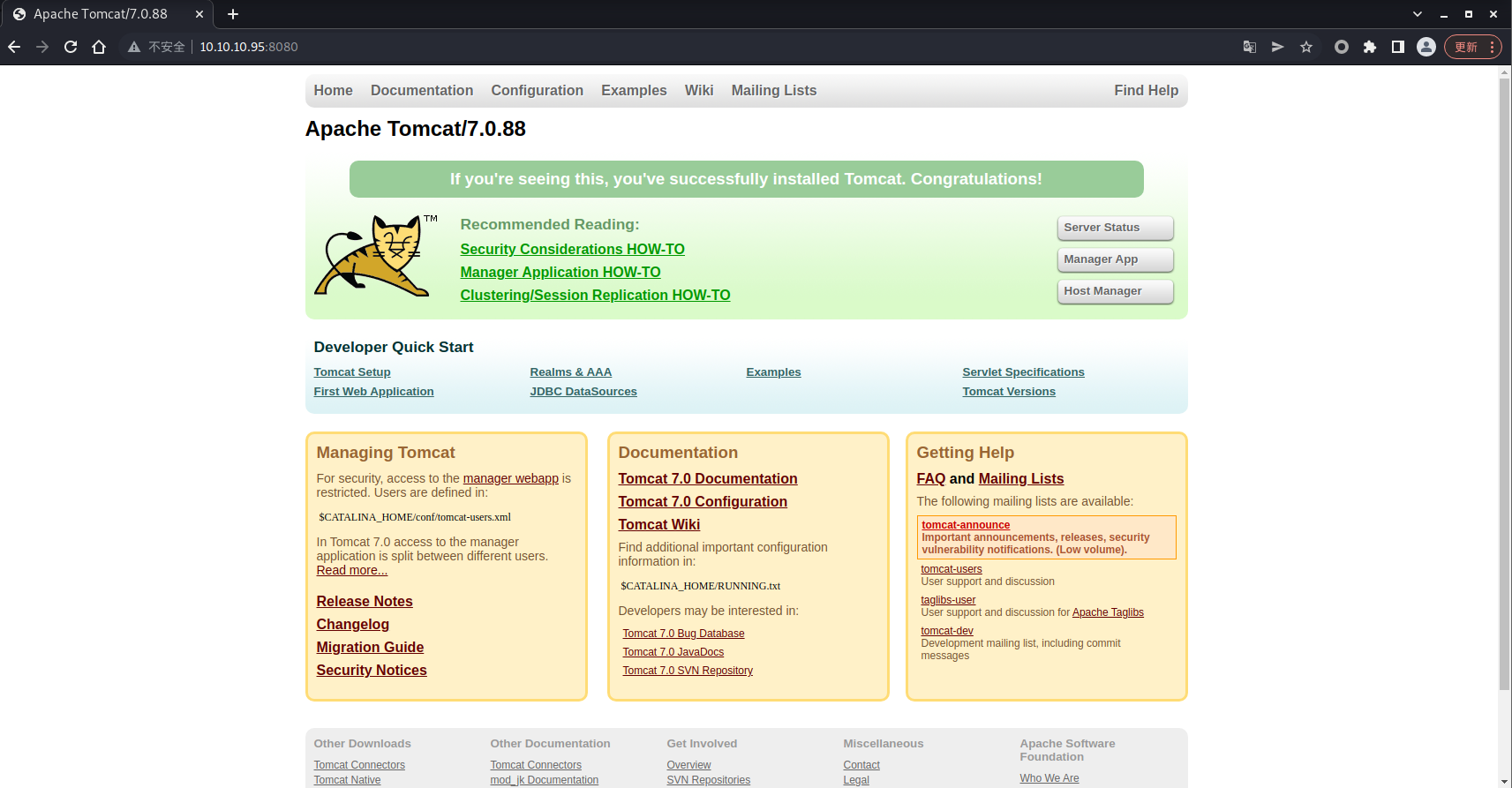Open the Home navigation item
Image resolution: width=1512 pixels, height=788 pixels.
click(x=333, y=90)
